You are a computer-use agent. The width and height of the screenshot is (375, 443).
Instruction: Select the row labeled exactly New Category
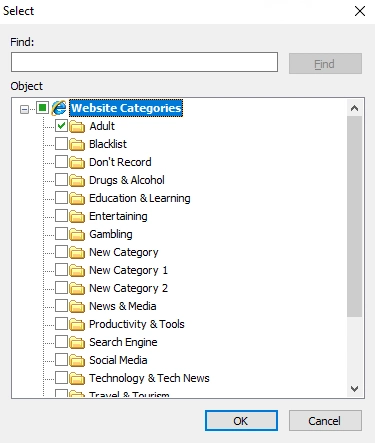click(x=124, y=252)
